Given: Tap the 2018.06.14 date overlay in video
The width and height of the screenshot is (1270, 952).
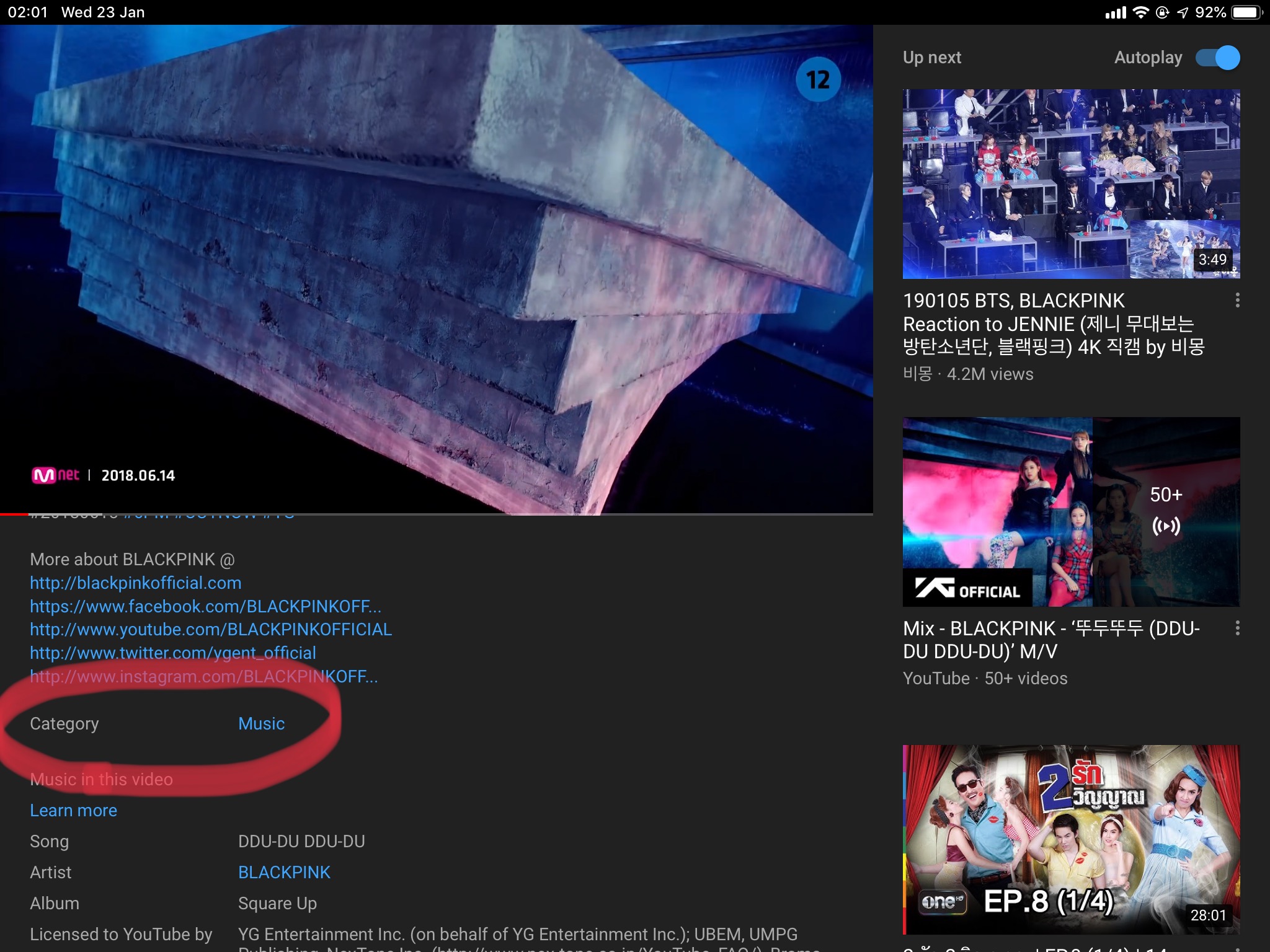Looking at the screenshot, I should pos(138,475).
